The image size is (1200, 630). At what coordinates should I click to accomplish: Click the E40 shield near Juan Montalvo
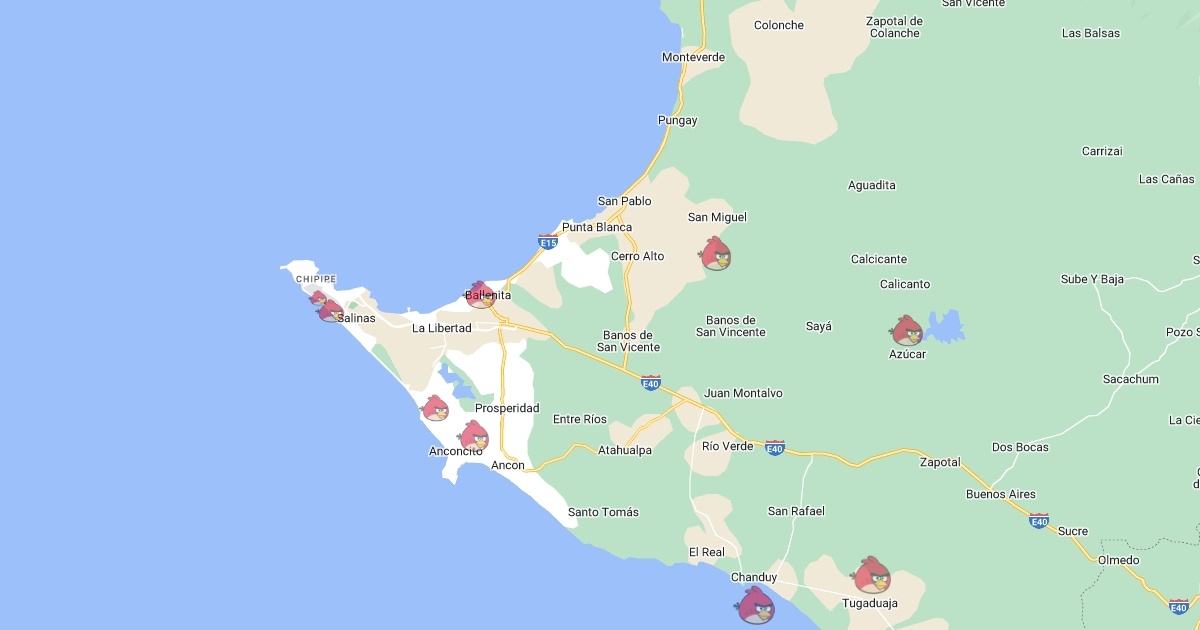click(x=651, y=382)
